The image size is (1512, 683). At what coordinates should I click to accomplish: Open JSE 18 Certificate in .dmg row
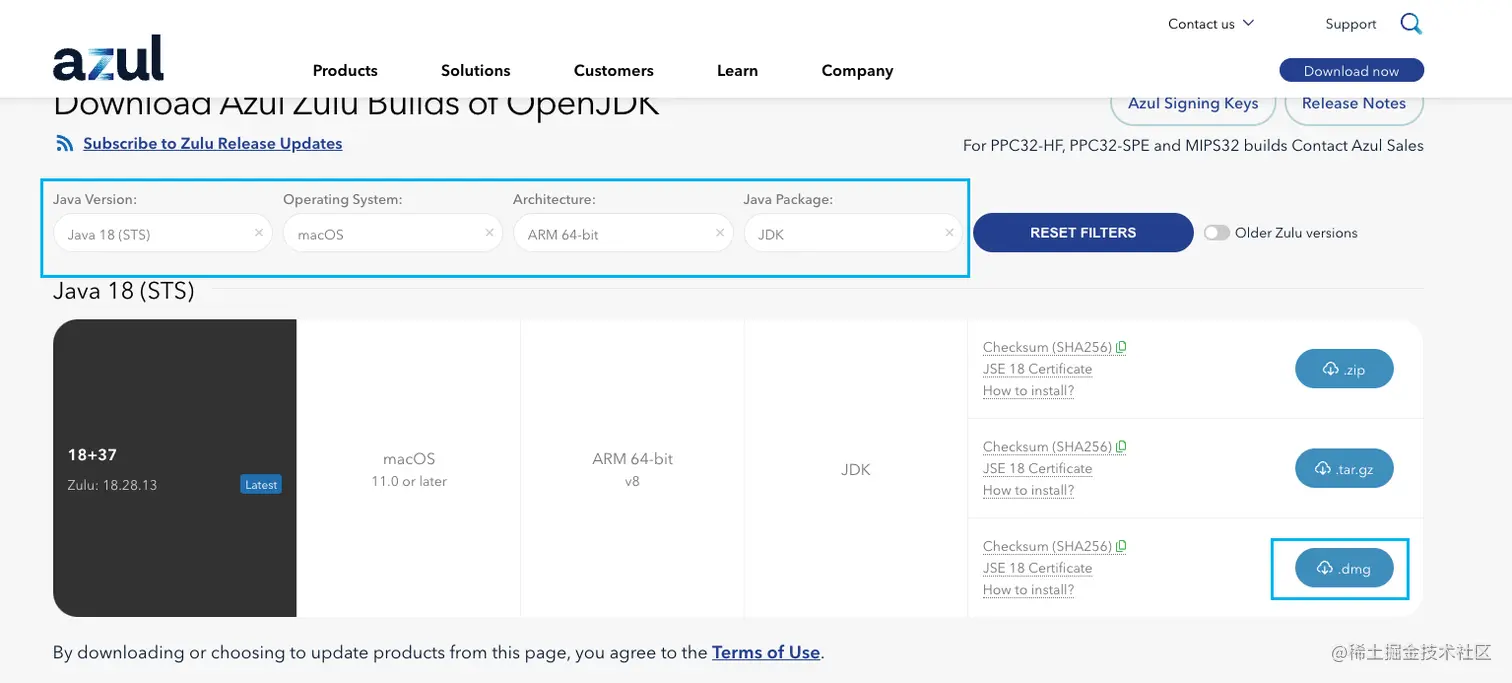(x=1037, y=568)
